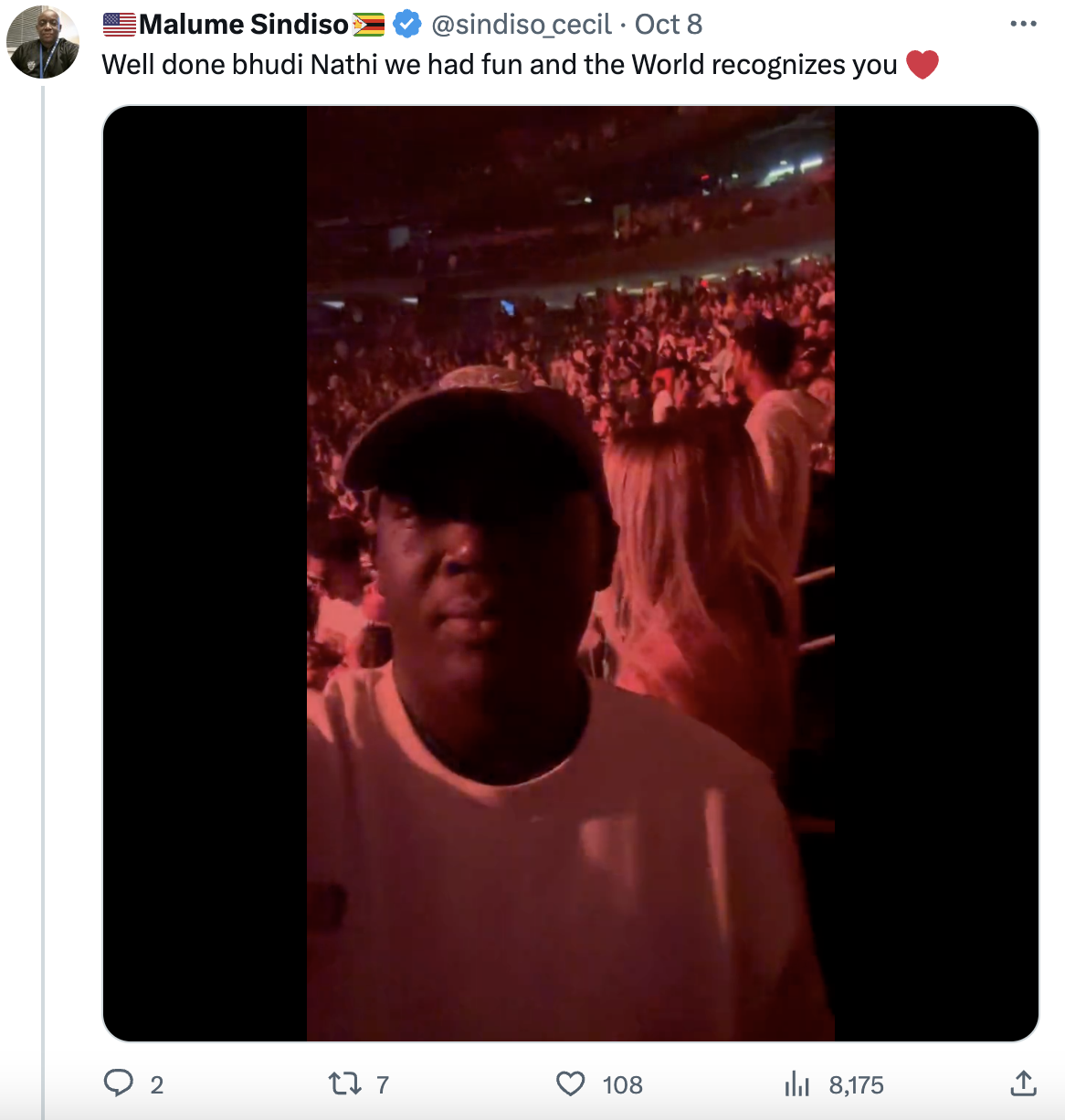Click the 8,175 views count

(x=857, y=1085)
